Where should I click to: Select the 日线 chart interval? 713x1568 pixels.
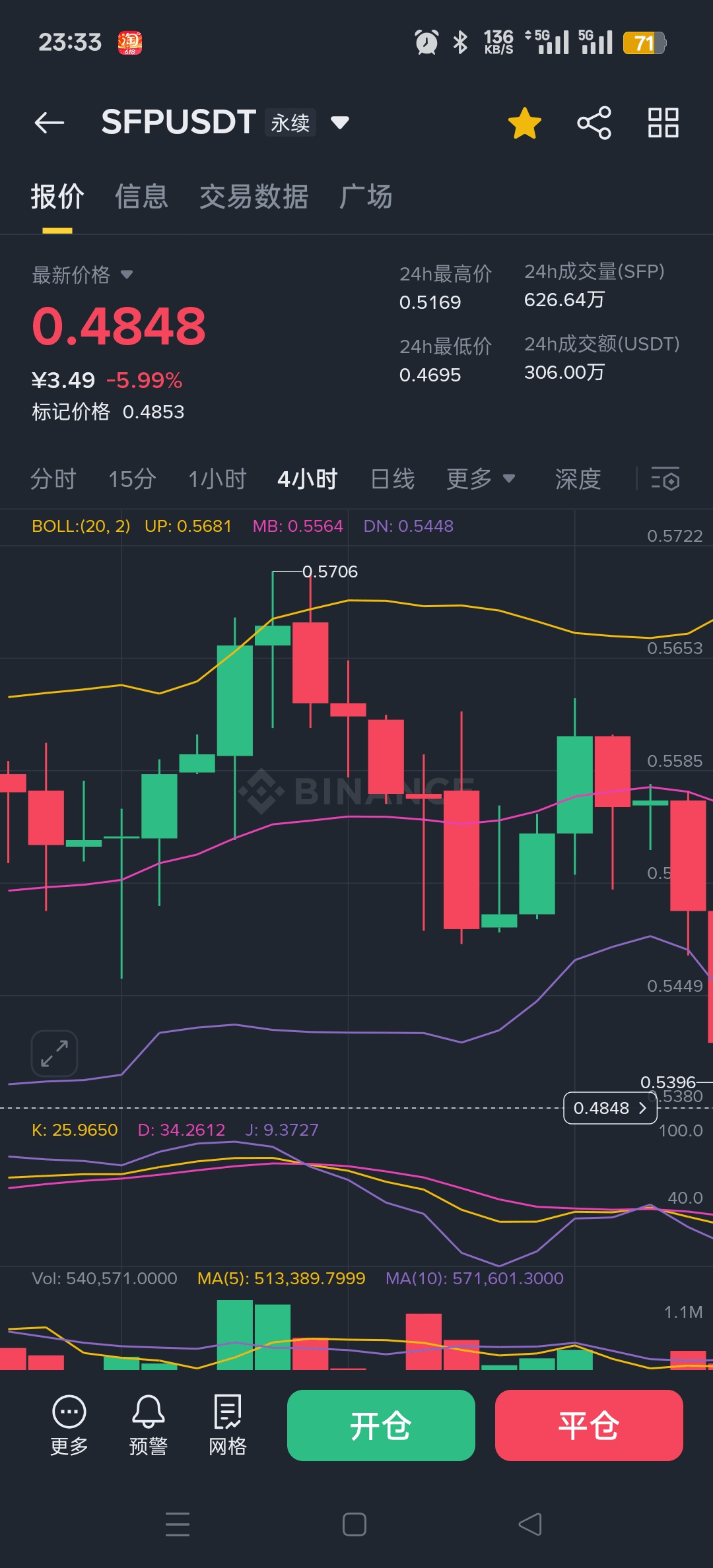(x=393, y=478)
